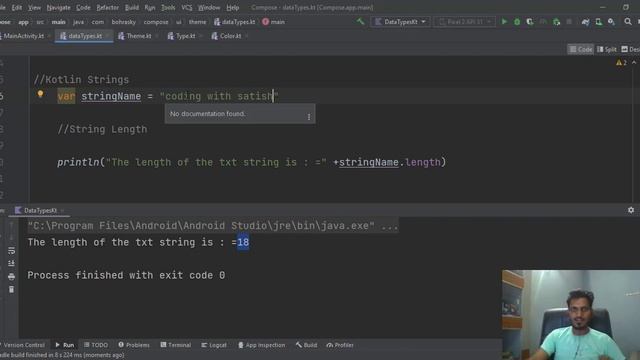This screenshot has width=640, height=360.
Task: Click 'bohrasky' breadcrumb in navigation bar
Action: coord(123,22)
